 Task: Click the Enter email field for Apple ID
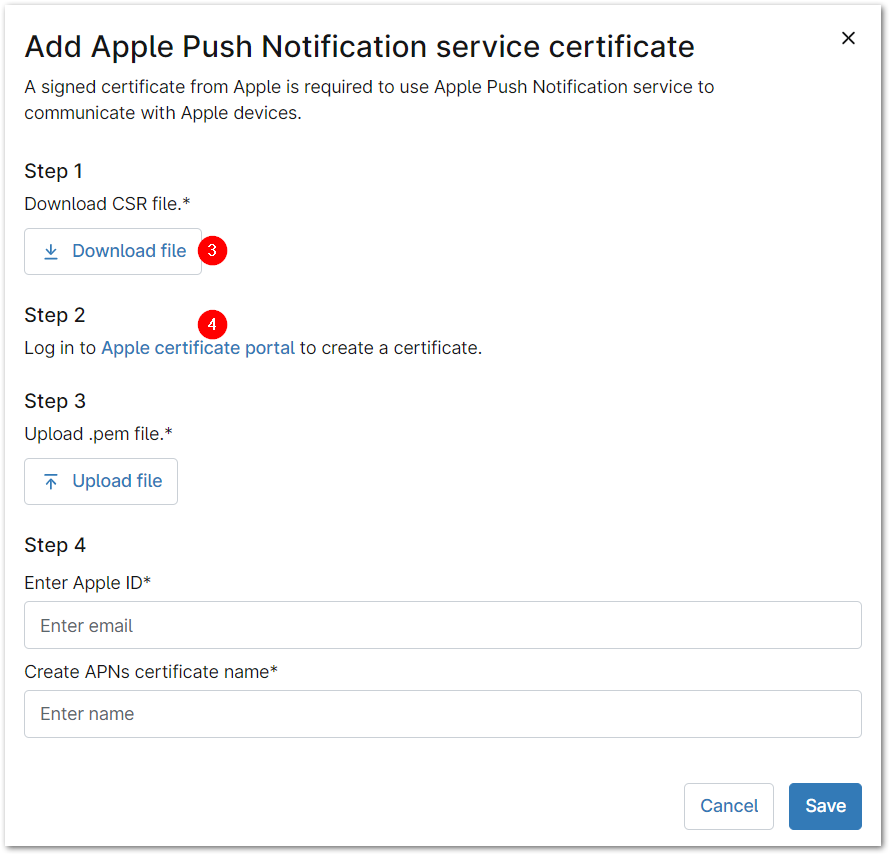[x=443, y=624]
